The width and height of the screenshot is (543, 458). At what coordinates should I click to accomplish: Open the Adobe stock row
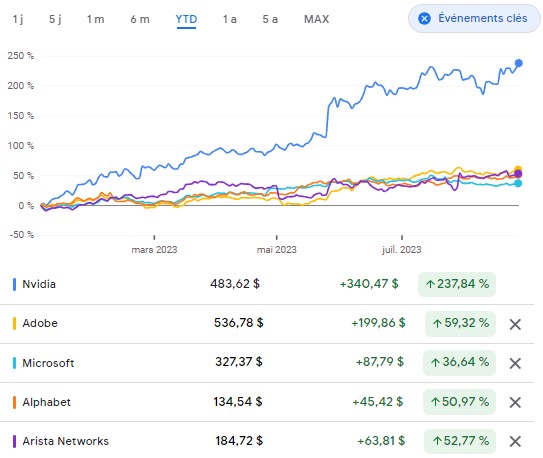coord(267,324)
